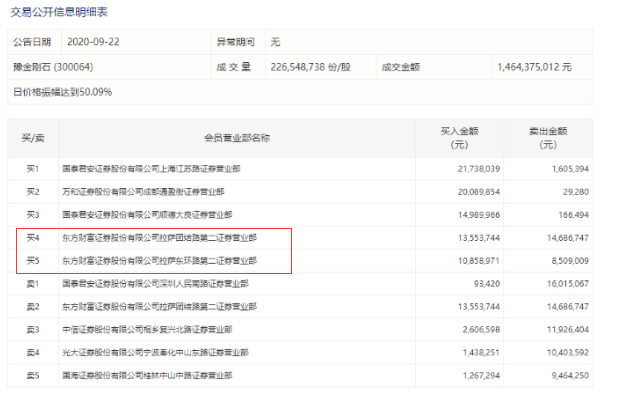Click the 无 value beside 异常期间

(x=276, y=42)
